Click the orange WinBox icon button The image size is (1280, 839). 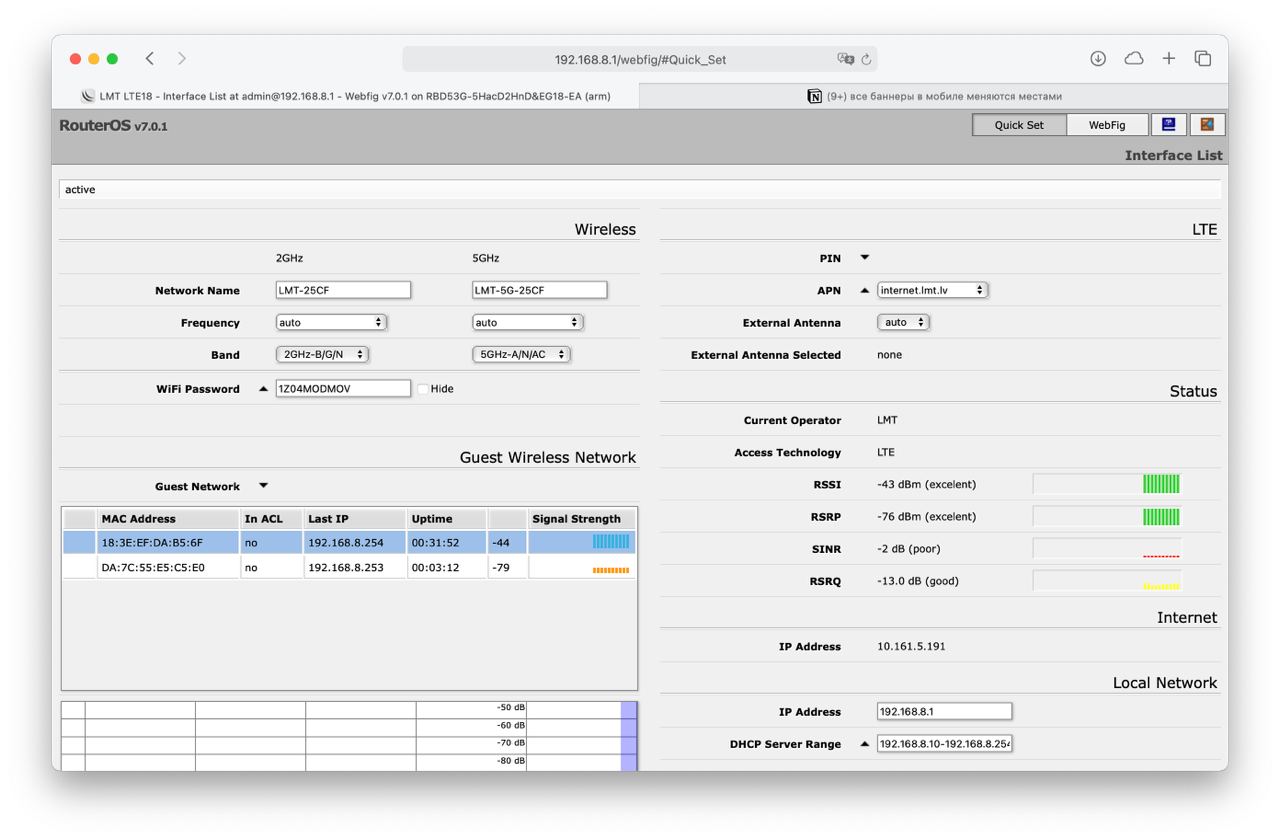pos(1207,125)
